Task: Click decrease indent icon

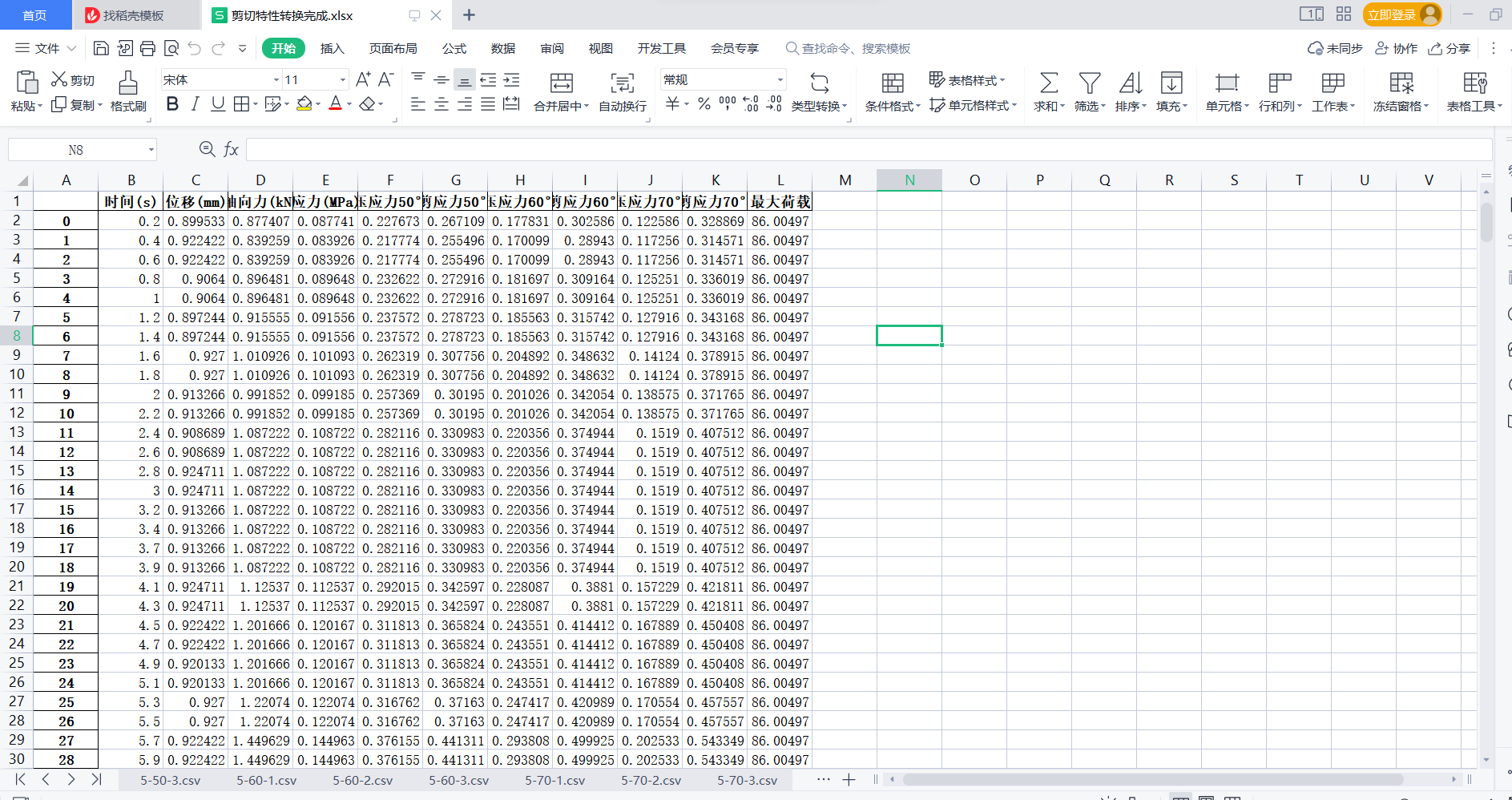Action: [488, 79]
